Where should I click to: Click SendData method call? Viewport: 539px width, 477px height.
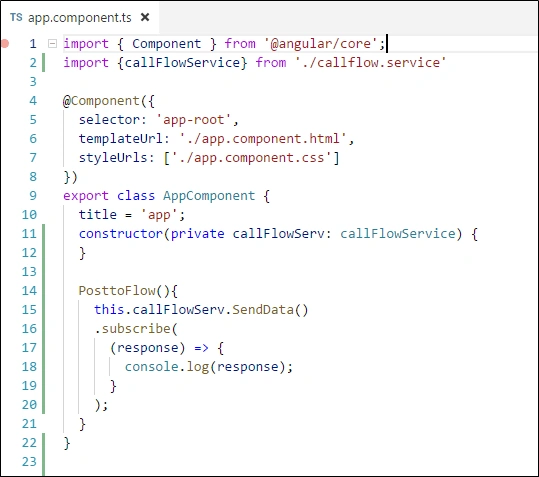click(263, 310)
